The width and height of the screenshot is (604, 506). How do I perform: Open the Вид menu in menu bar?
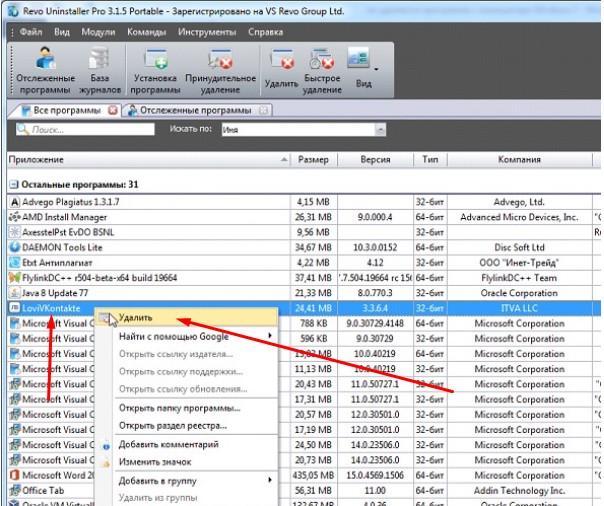pyautogui.click(x=62, y=32)
